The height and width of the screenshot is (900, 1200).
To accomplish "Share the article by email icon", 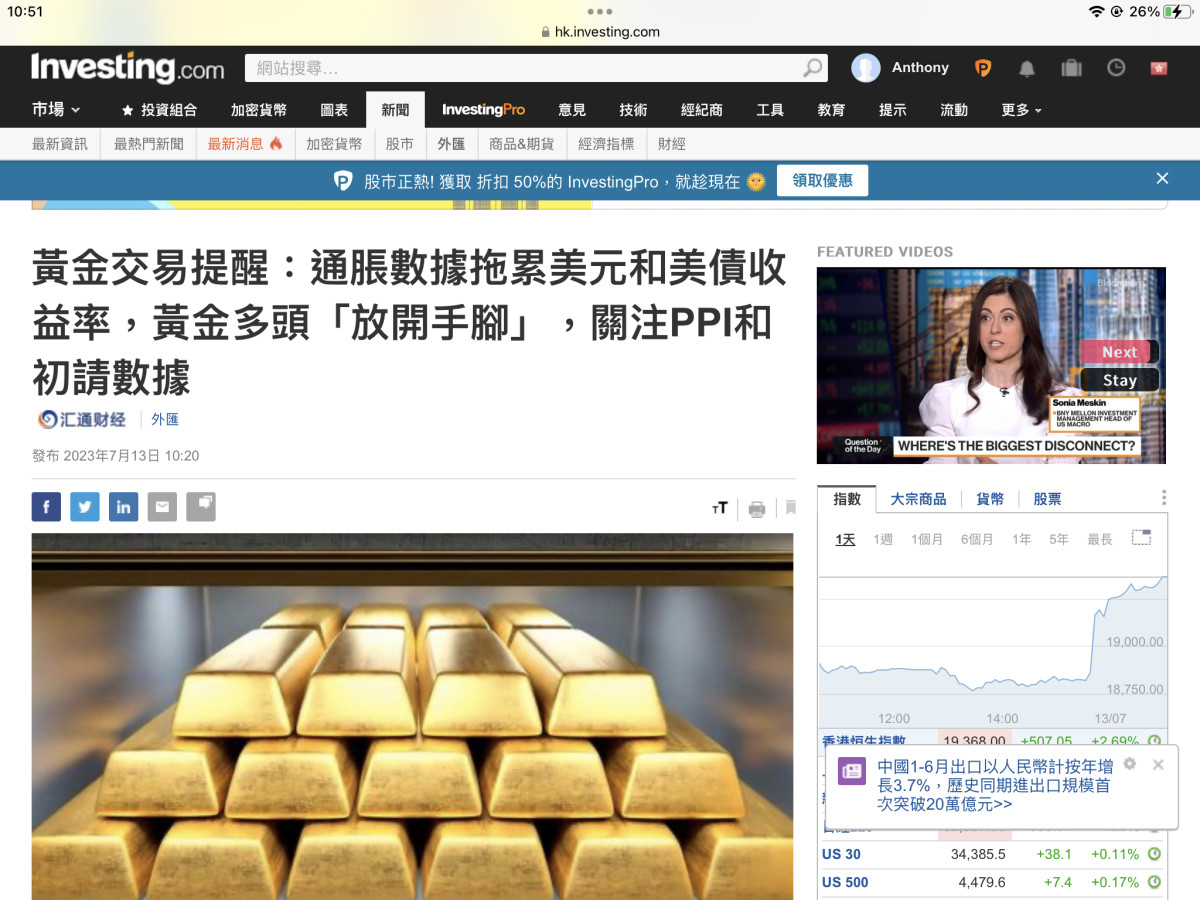I will (x=162, y=507).
